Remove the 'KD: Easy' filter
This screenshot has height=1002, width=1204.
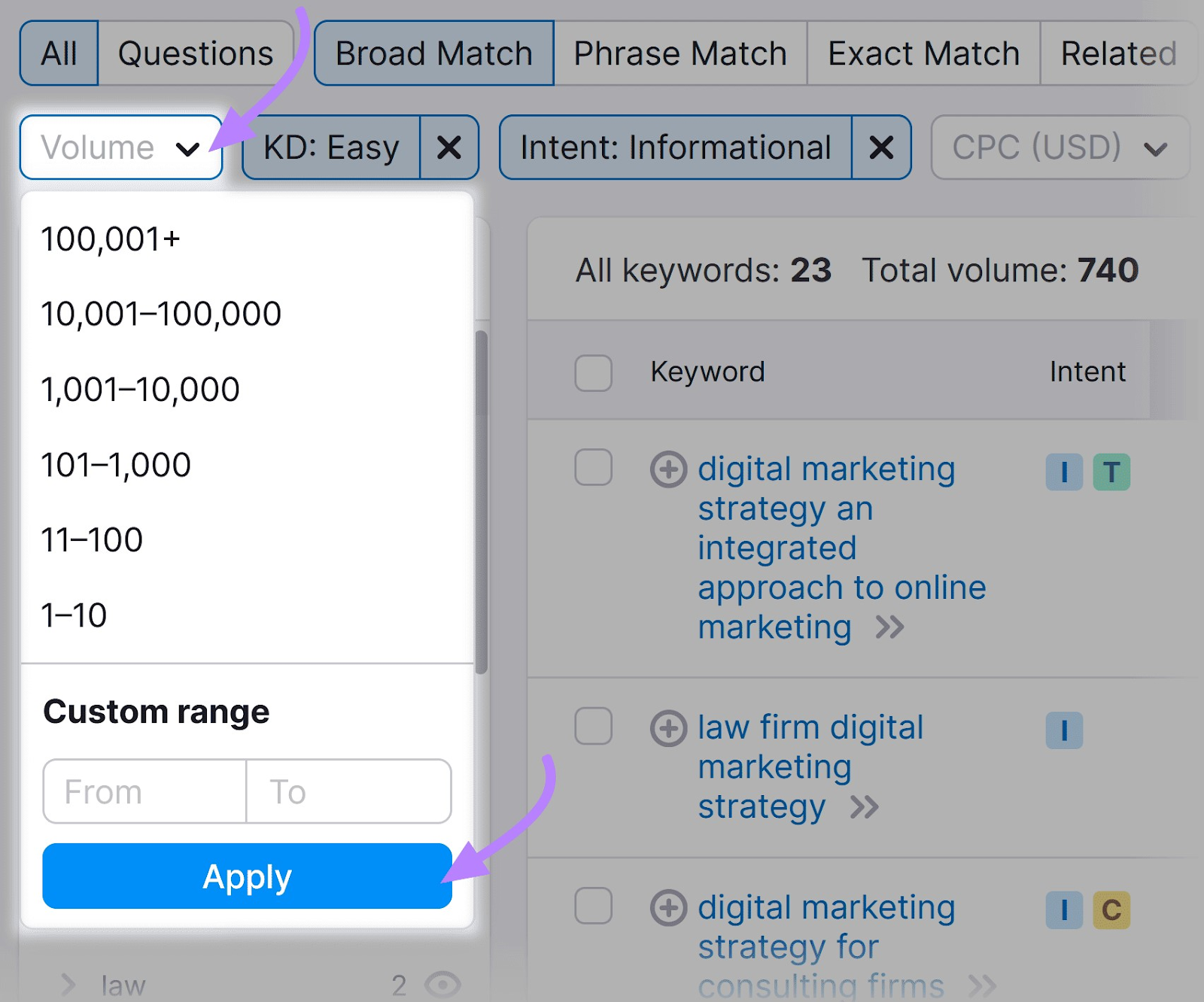449,147
